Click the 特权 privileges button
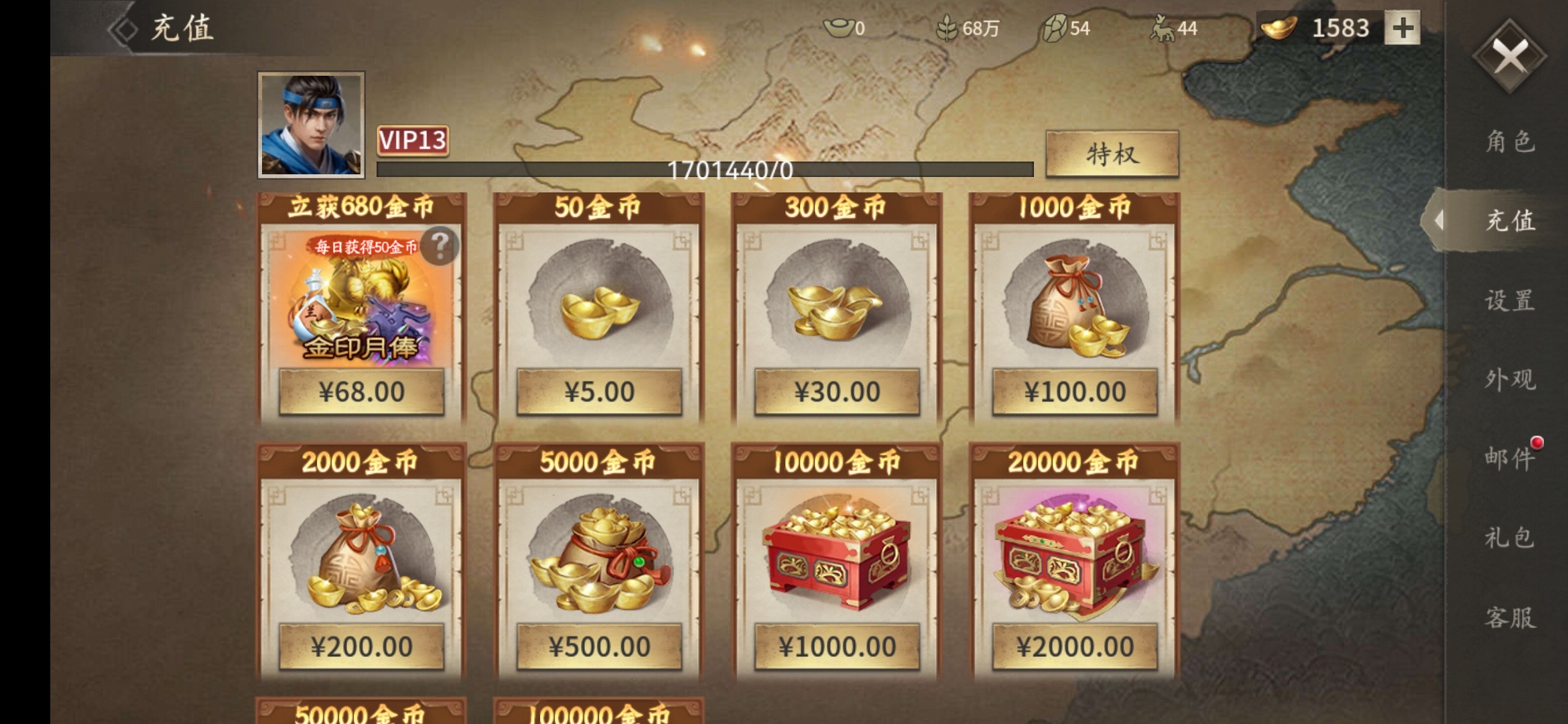Image resolution: width=1568 pixels, height=724 pixels. pyautogui.click(x=1112, y=154)
